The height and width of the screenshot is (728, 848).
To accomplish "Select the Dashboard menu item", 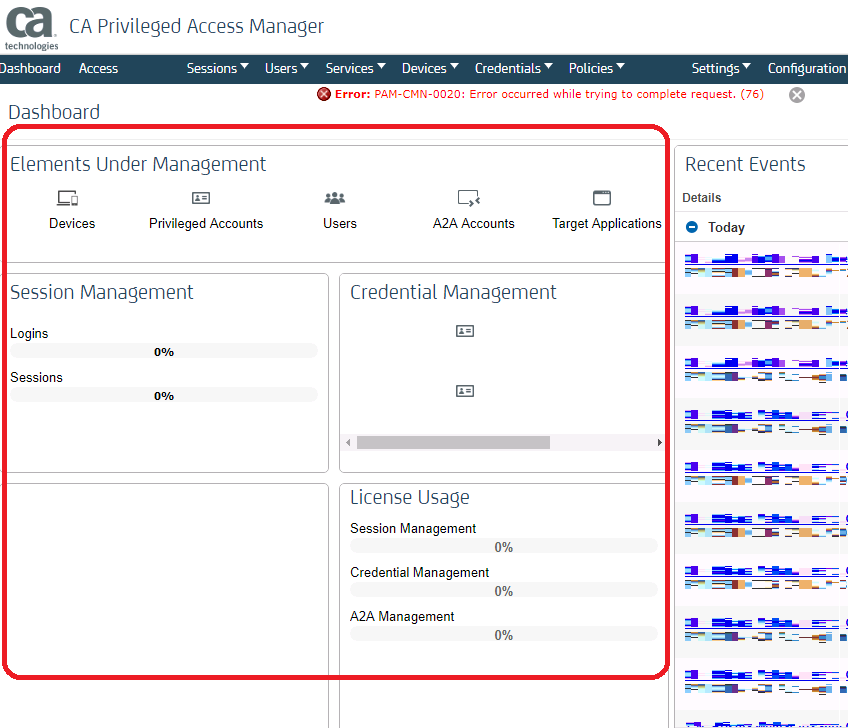I will 30,68.
